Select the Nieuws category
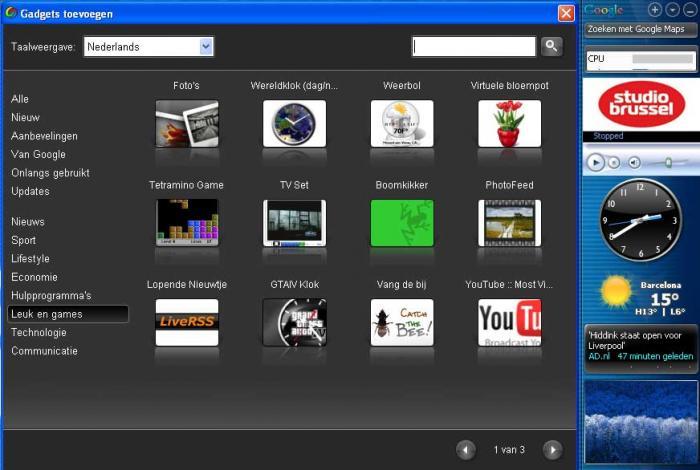The height and width of the screenshot is (470, 700). [28, 222]
